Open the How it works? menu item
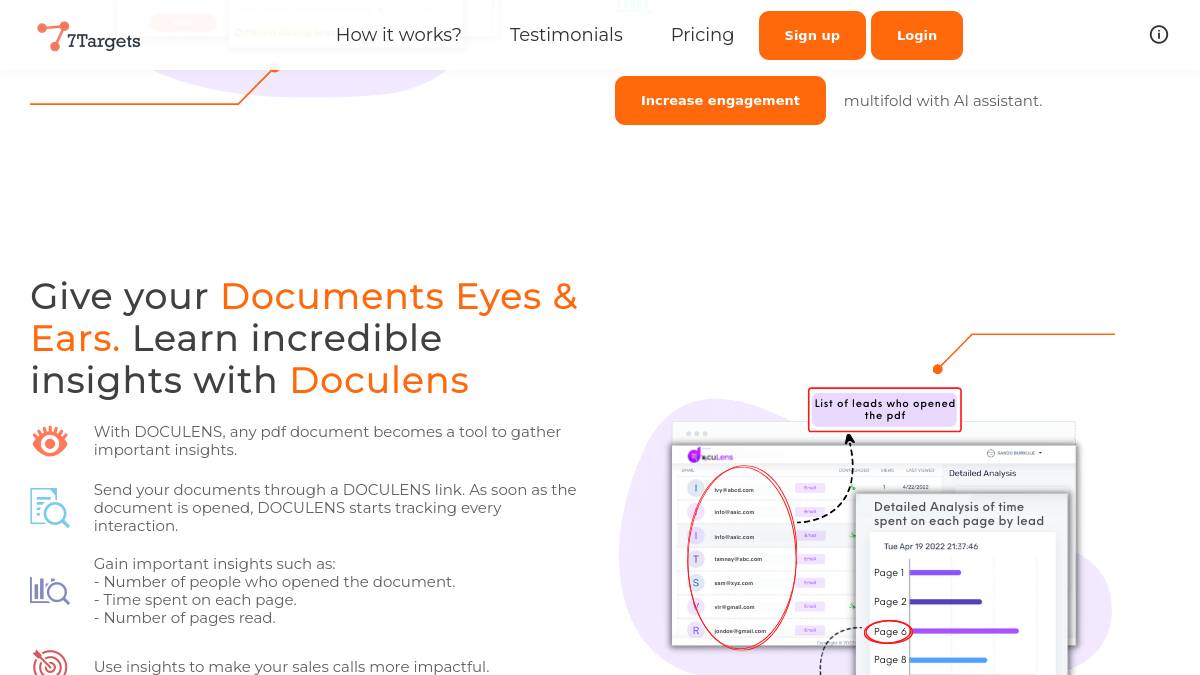Screen dimensions: 1200x675 [399, 35]
